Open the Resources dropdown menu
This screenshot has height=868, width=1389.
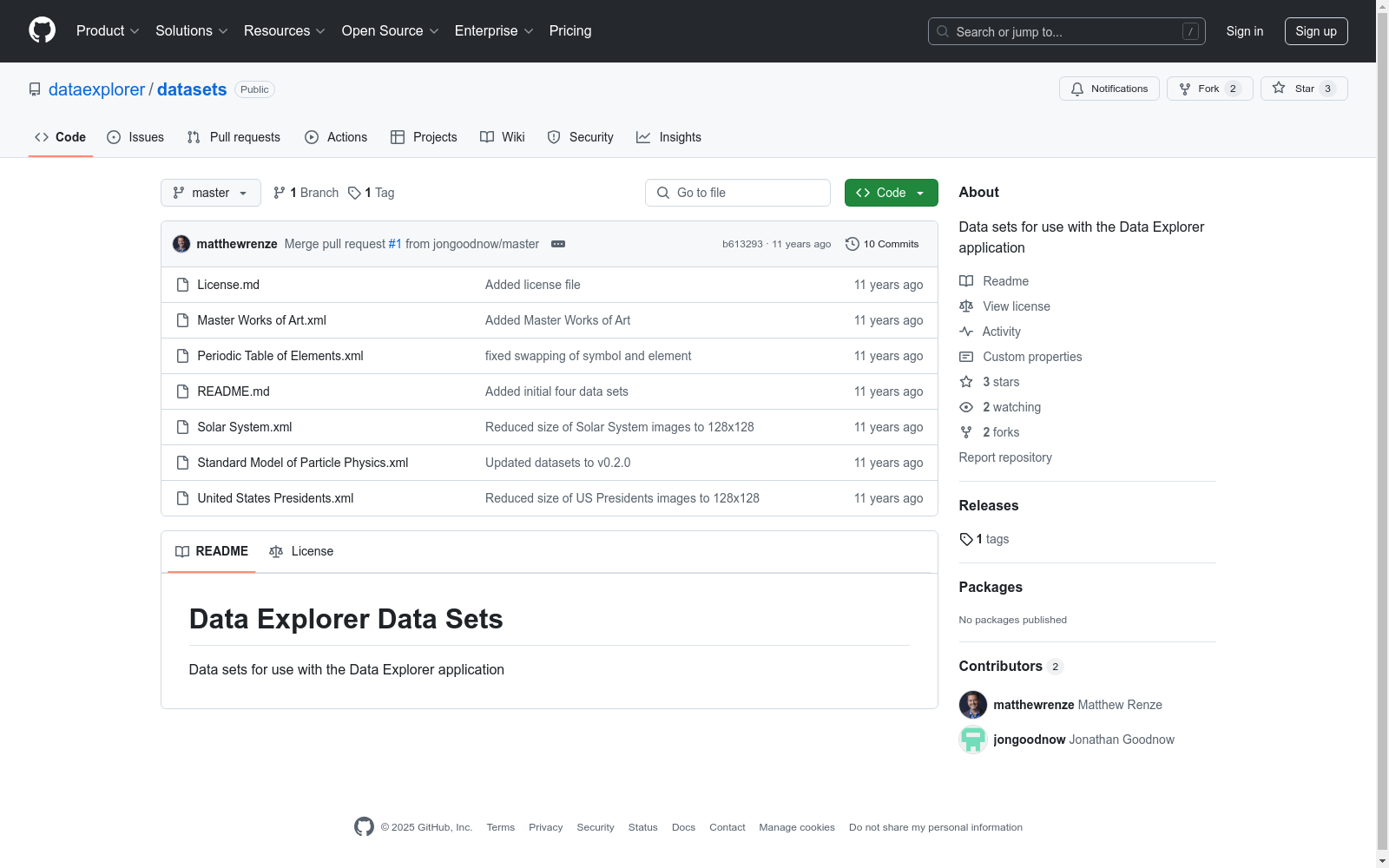coord(285,30)
